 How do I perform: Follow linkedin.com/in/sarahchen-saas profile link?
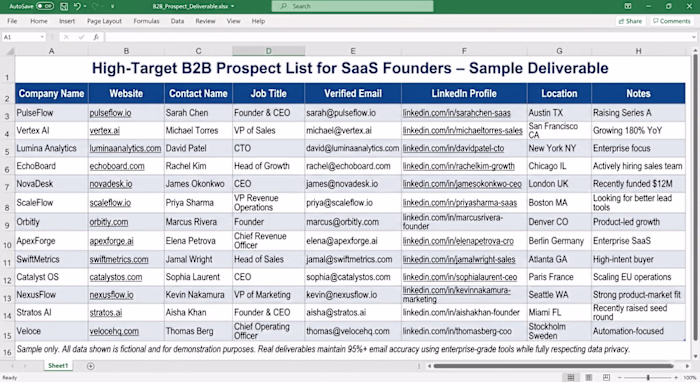click(457, 113)
